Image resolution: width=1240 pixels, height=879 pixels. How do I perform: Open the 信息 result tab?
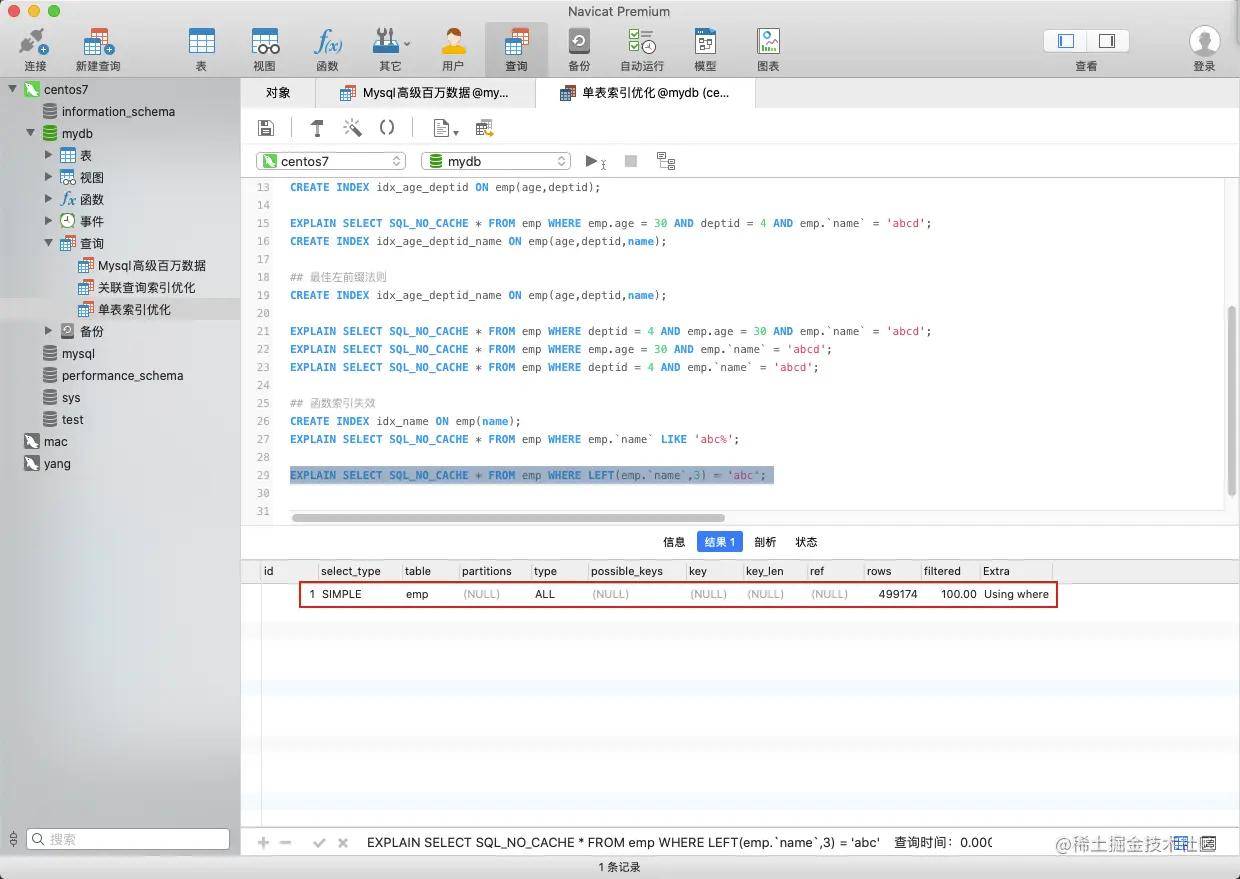pyautogui.click(x=674, y=542)
